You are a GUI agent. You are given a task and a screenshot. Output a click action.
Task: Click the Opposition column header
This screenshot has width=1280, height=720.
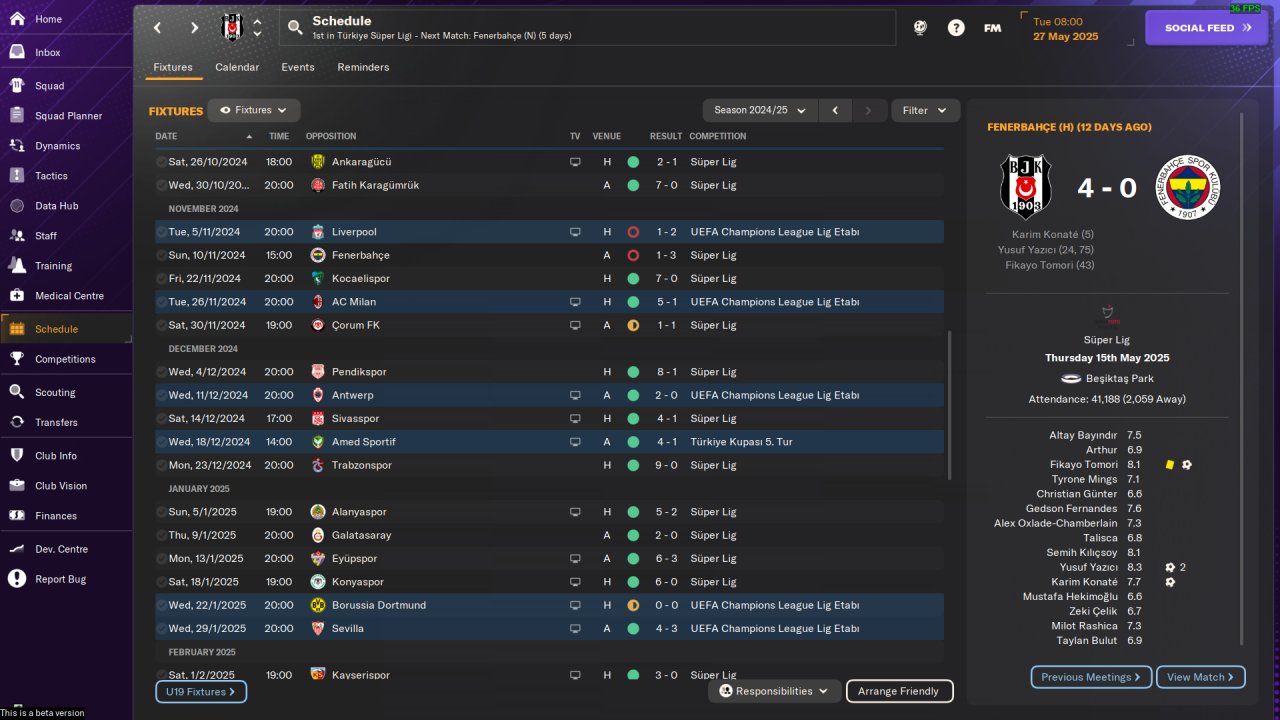[331, 136]
